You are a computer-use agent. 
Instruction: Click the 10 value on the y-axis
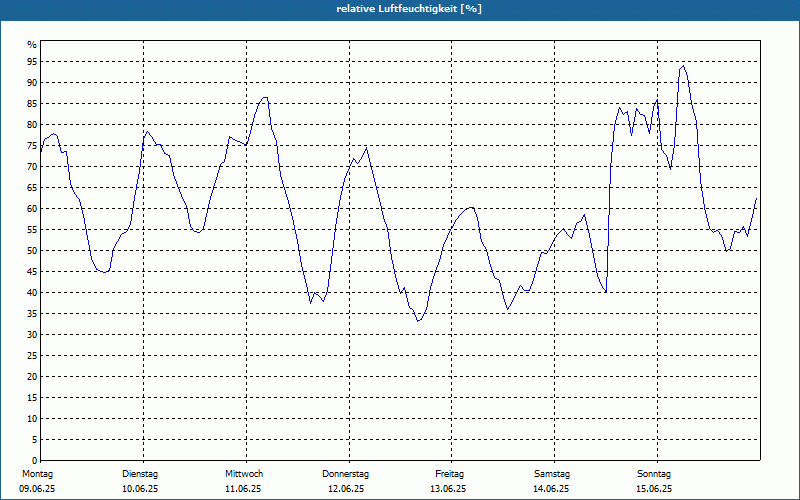tap(32, 418)
